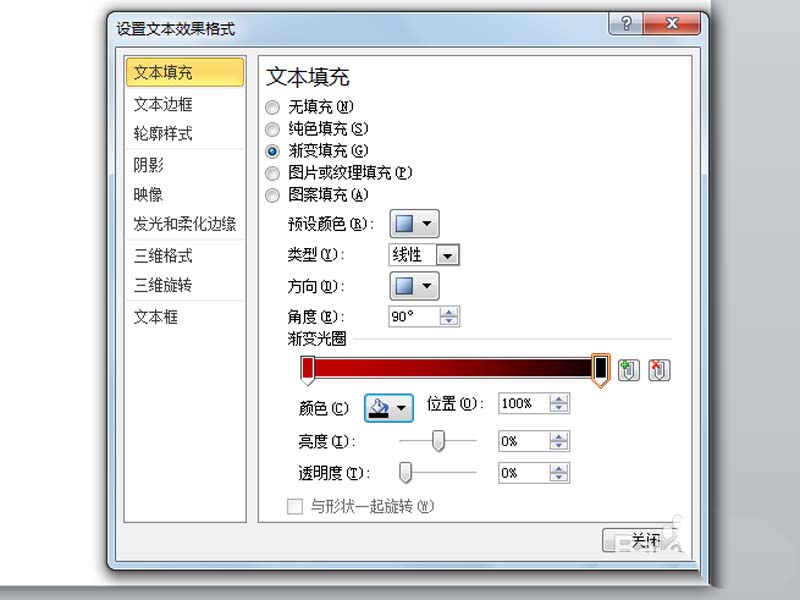This screenshot has height=600, width=800.
Task: Select the red gradient stop marker
Action: pos(308,370)
